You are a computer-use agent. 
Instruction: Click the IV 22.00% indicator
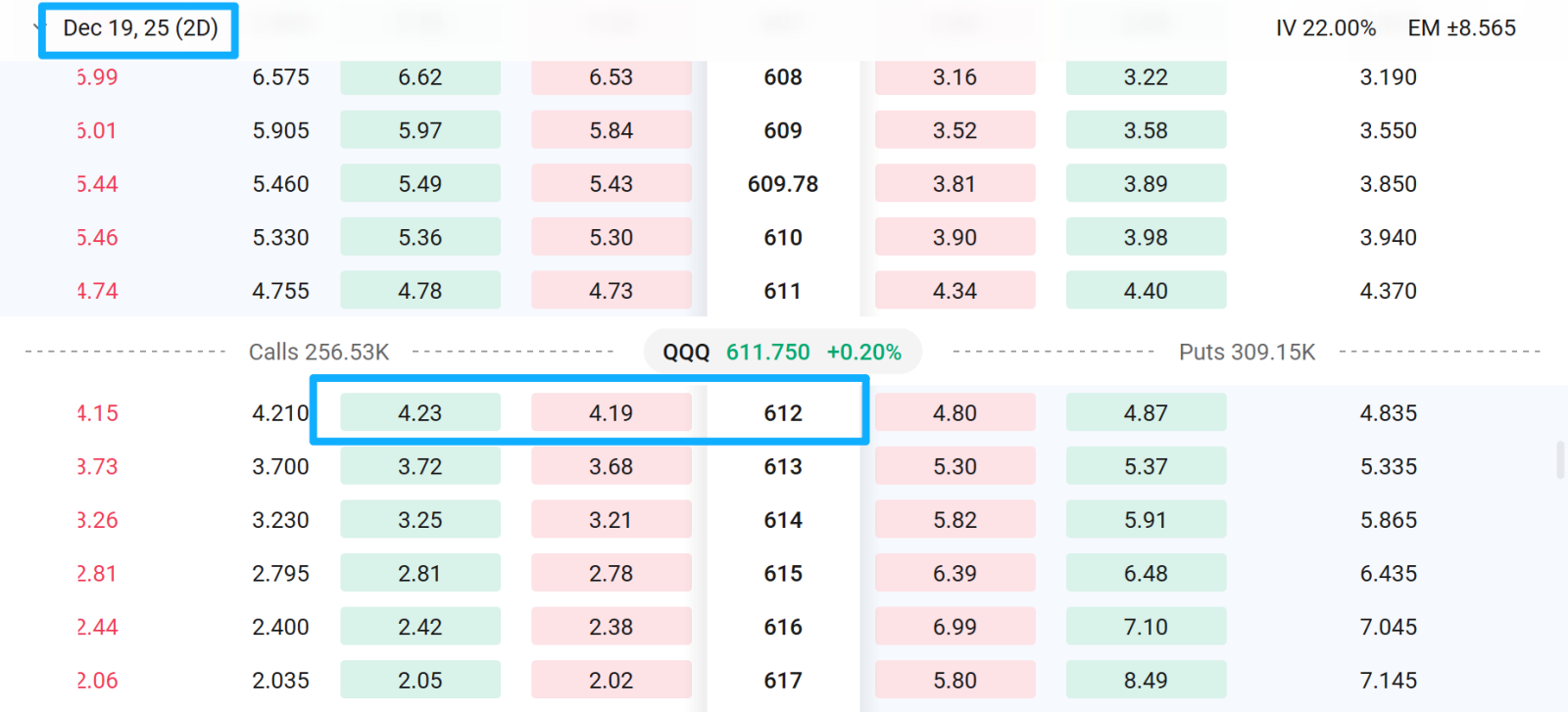1325,28
